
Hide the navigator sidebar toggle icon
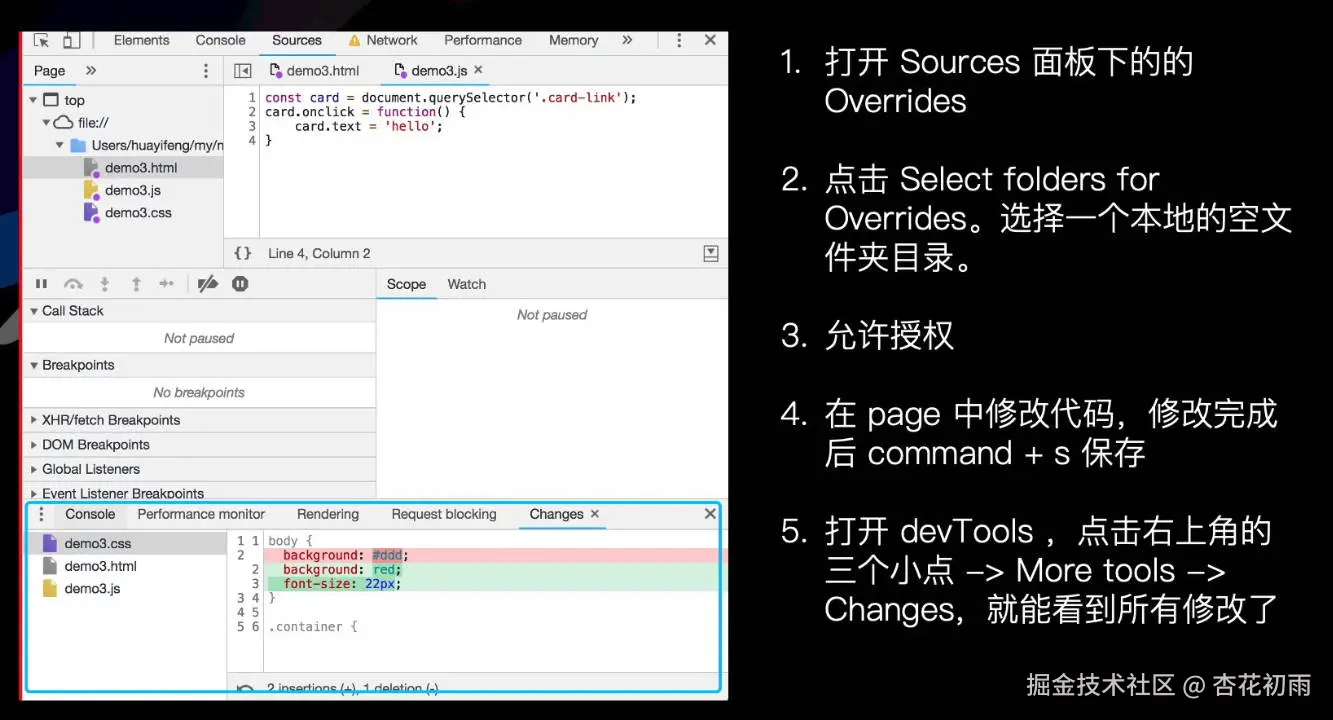(242, 71)
